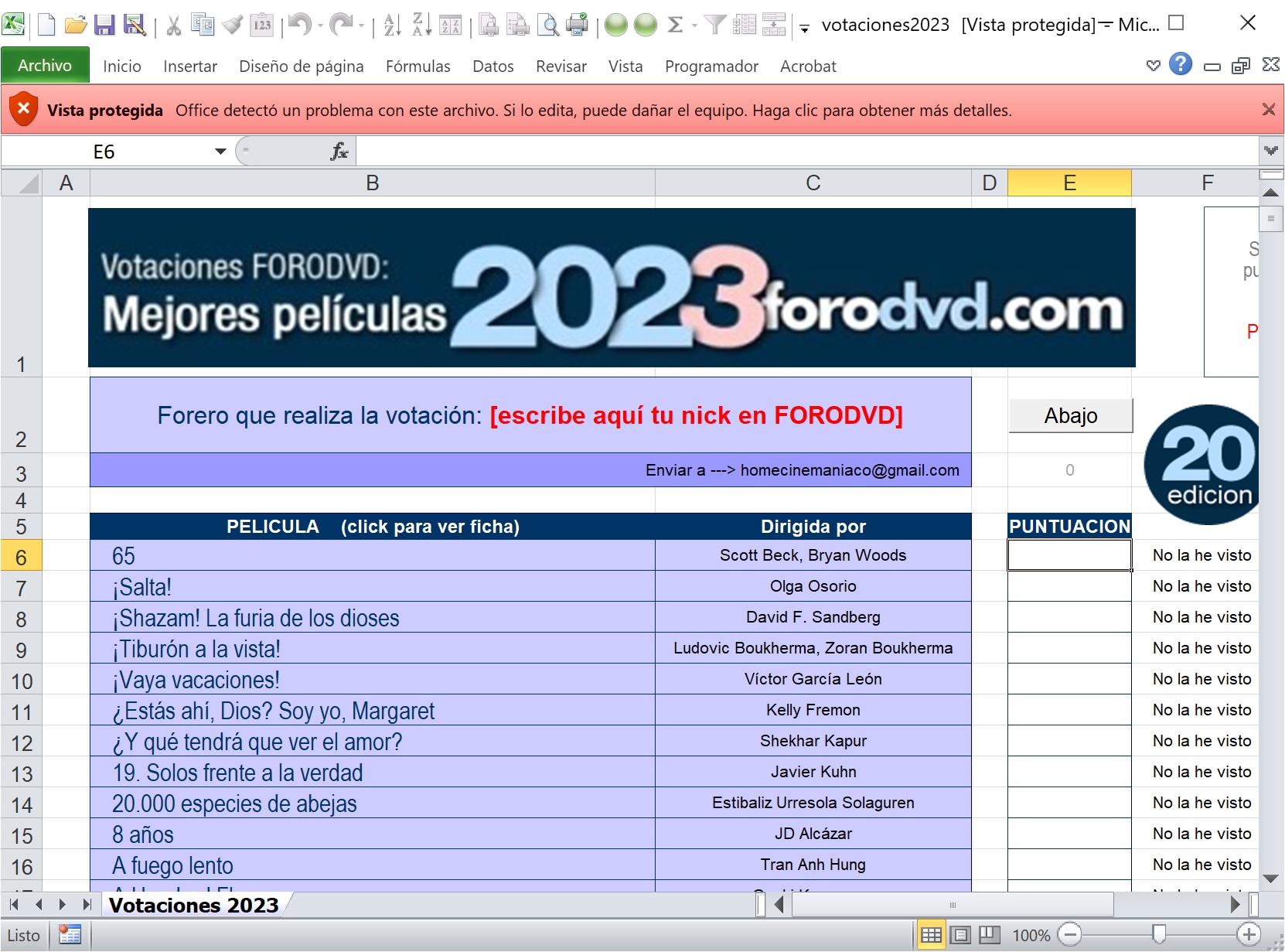Click the Paste Values 123 clipboard icon
The height and width of the screenshot is (952, 1285).
pos(262,25)
